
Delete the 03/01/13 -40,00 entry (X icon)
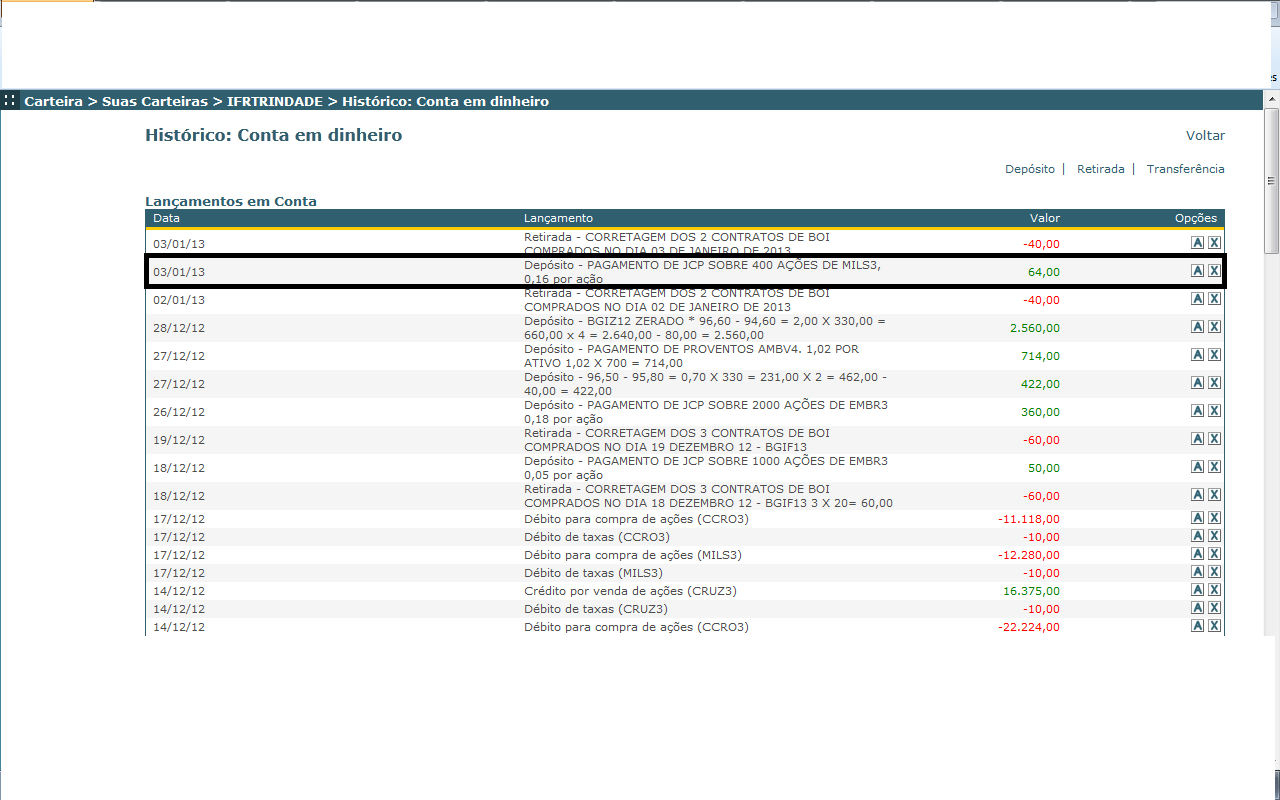point(1214,243)
